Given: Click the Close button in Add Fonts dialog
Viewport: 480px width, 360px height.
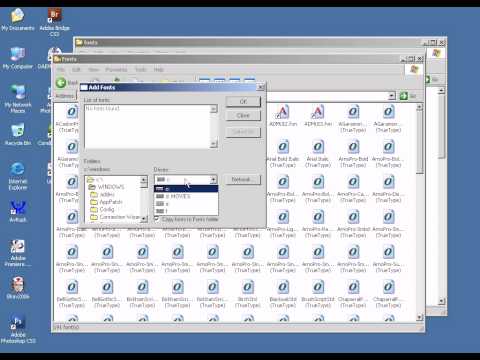Looking at the screenshot, I should click(243, 115).
